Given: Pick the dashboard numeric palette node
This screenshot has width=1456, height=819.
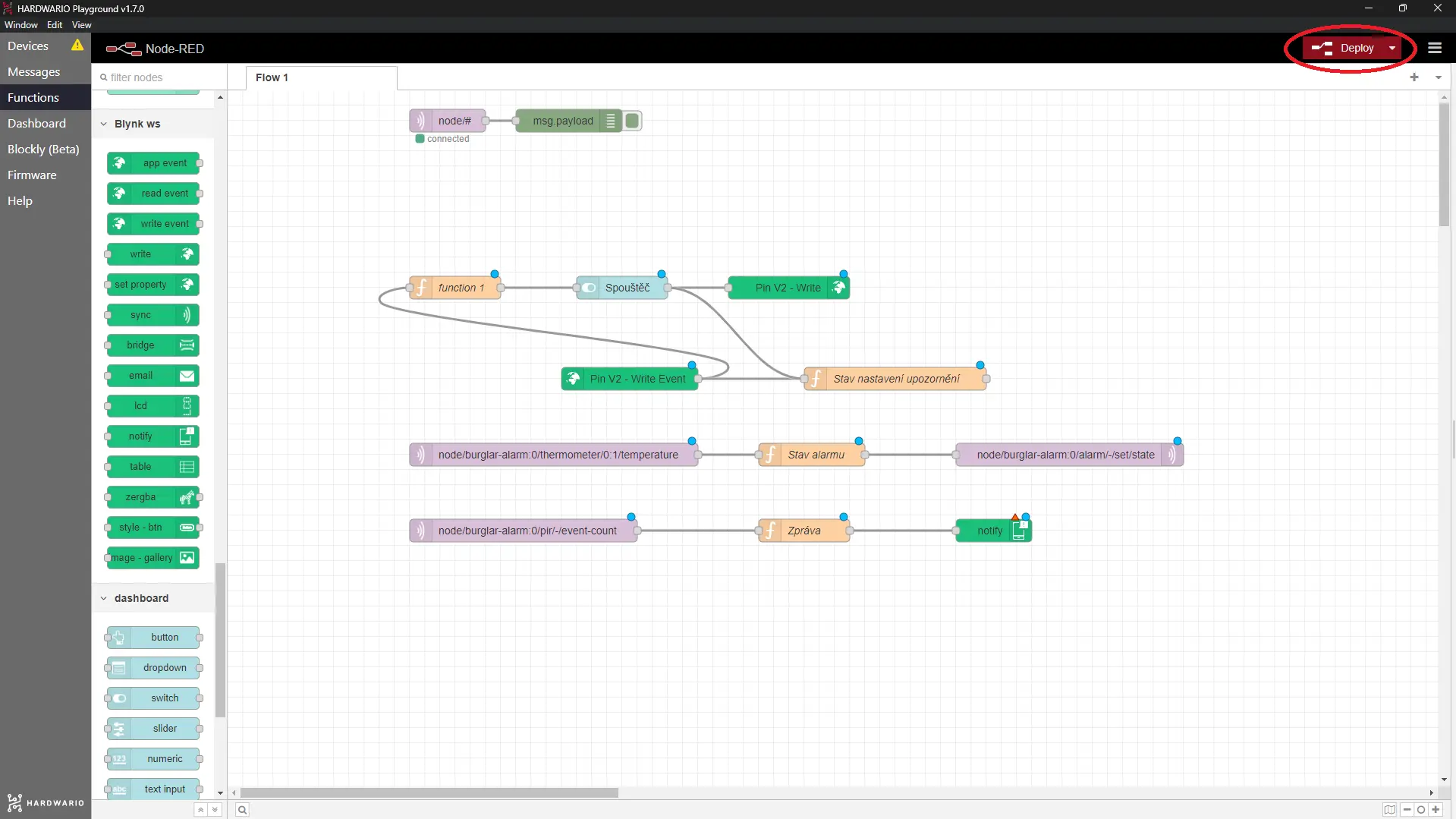Looking at the screenshot, I should click(x=153, y=759).
